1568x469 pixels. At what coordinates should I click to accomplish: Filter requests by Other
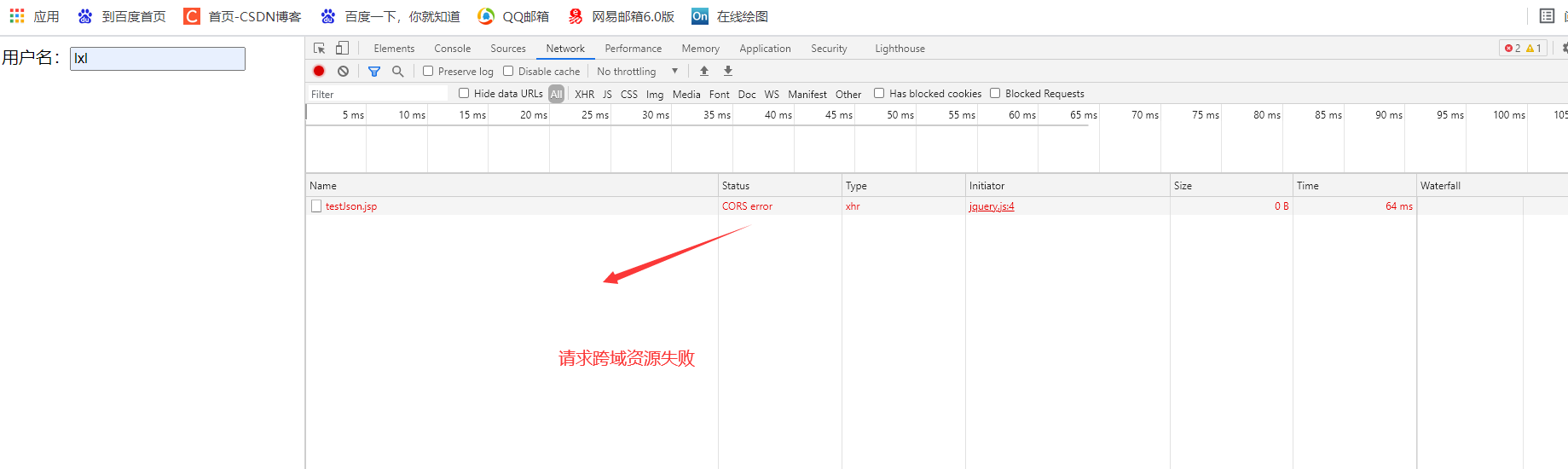coord(848,95)
